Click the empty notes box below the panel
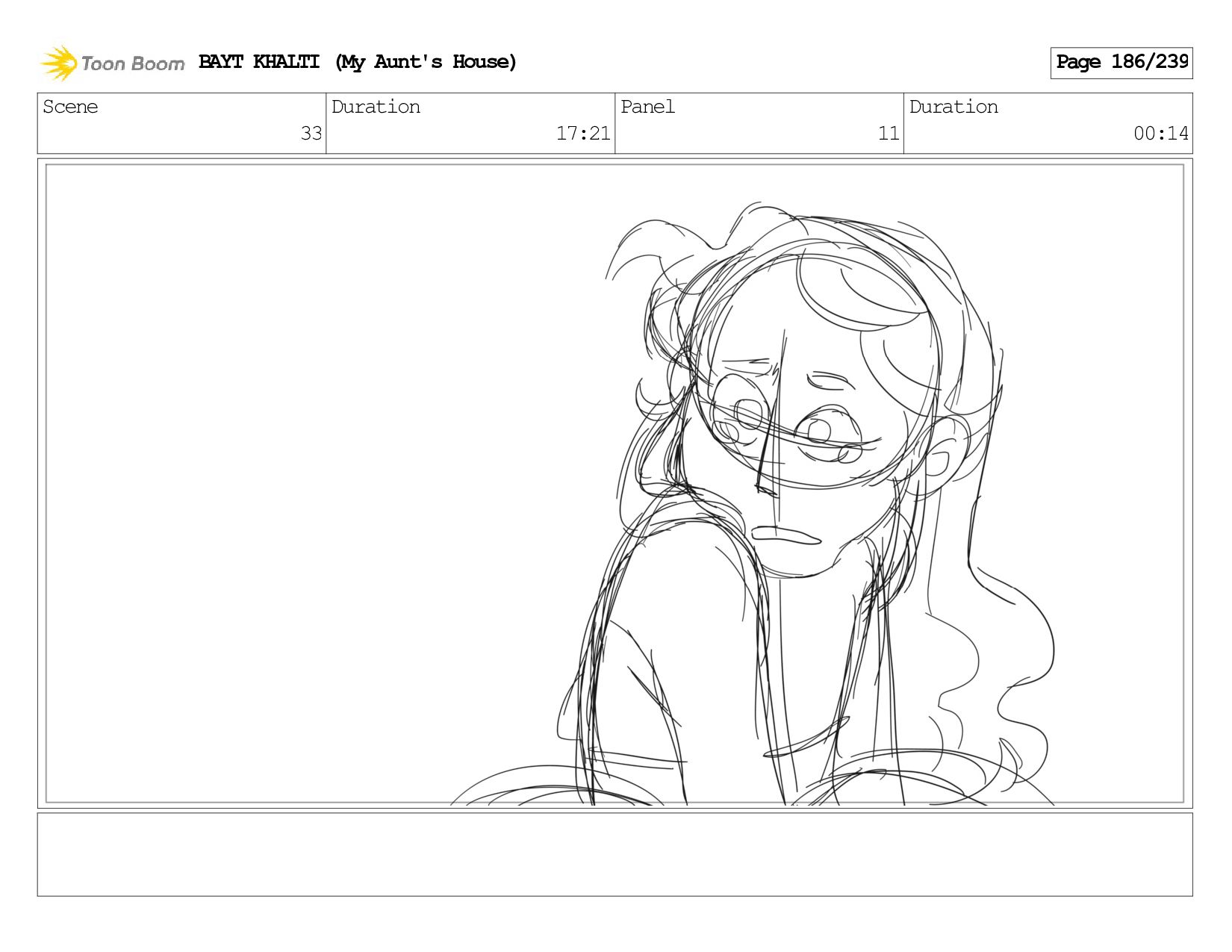Image resolution: width=1232 pixels, height=952 pixels. coord(615,854)
